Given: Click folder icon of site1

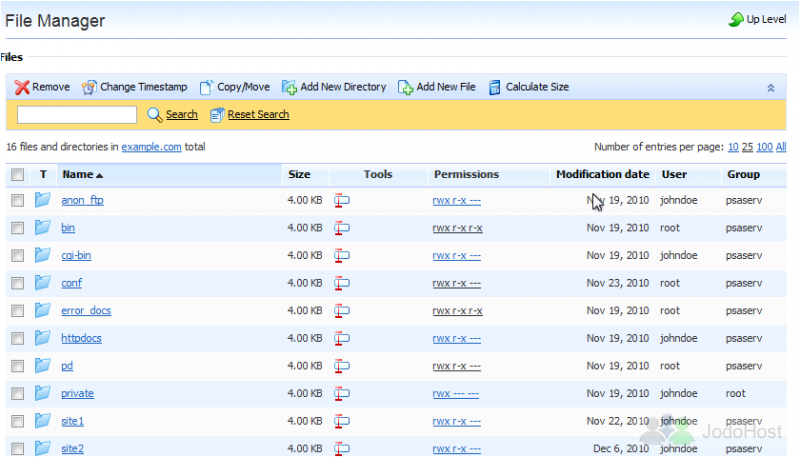Looking at the screenshot, I should point(43,420).
